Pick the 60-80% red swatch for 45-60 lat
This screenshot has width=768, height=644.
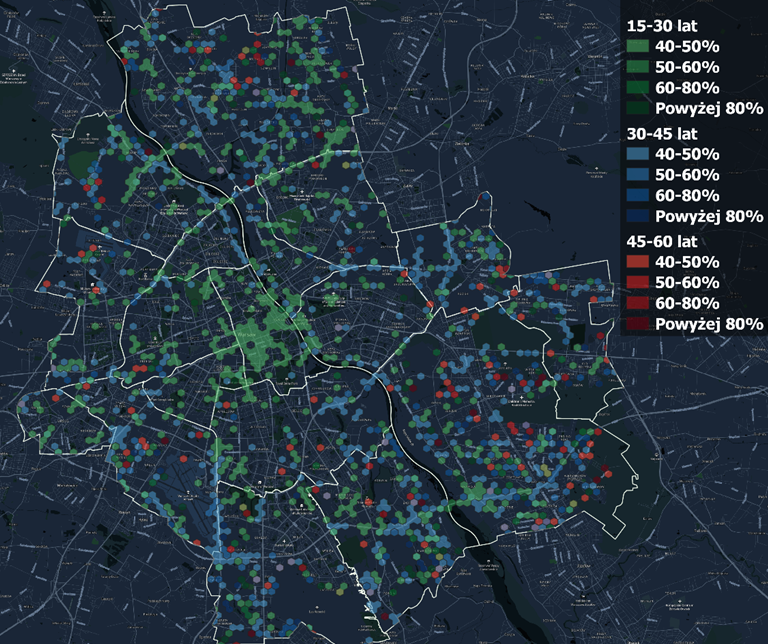click(x=636, y=303)
